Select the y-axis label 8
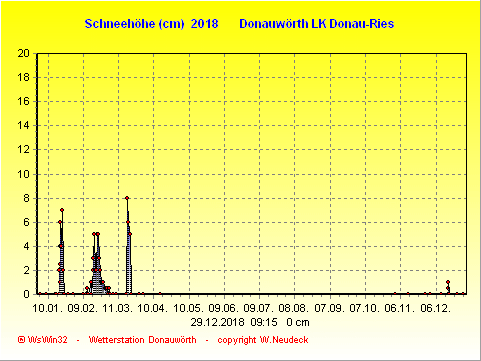481x361 pixels. pyautogui.click(x=26, y=198)
